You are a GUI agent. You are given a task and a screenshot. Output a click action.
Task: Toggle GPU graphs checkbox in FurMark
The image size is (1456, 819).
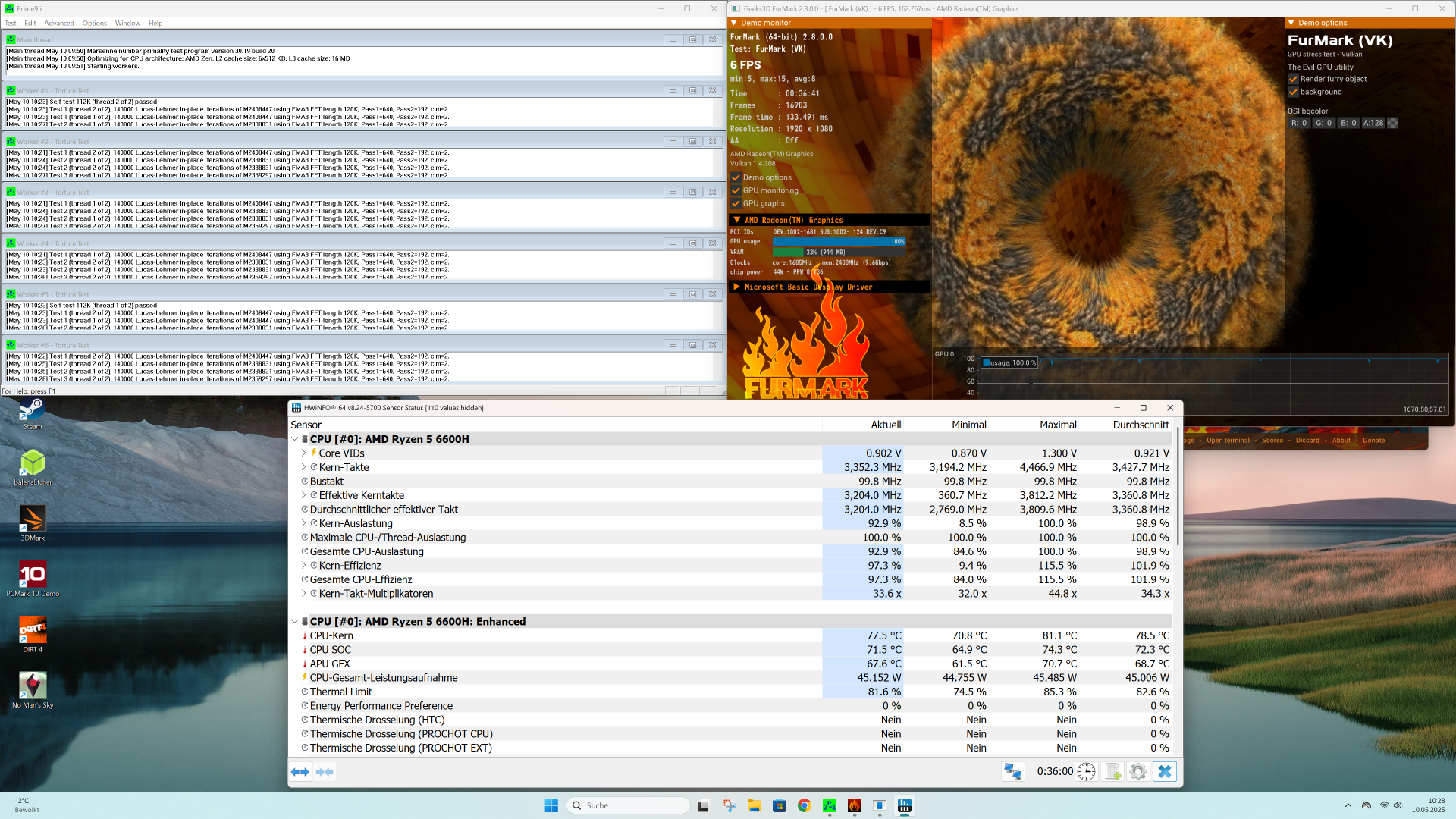(736, 203)
